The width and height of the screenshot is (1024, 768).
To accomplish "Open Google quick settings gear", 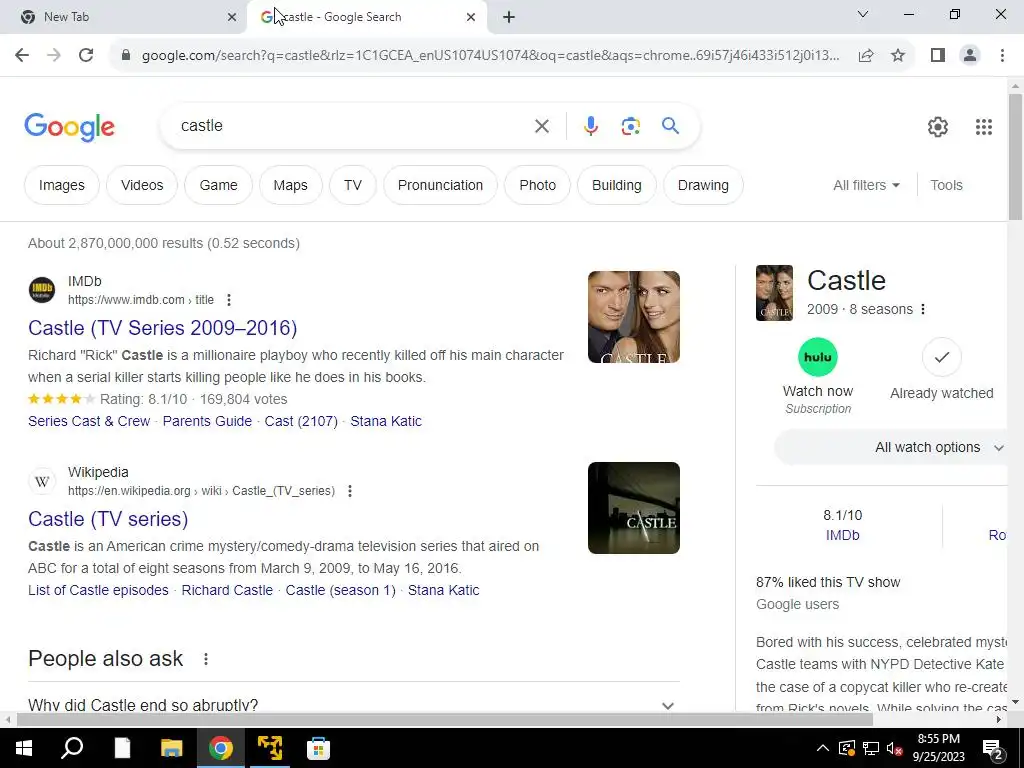I will 938,127.
